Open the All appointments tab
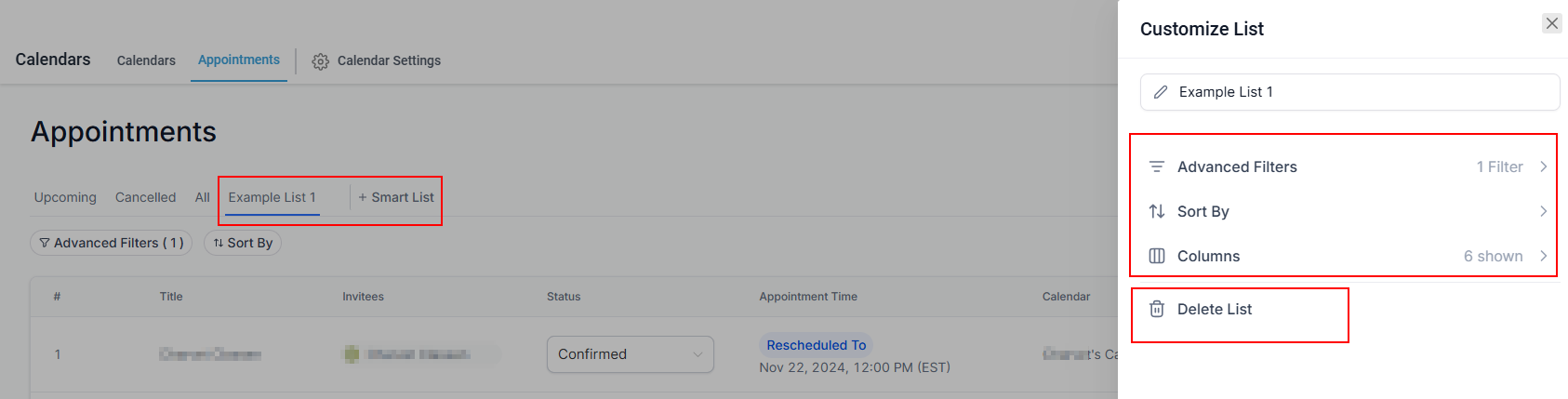This screenshot has width=1568, height=399. pyautogui.click(x=202, y=197)
